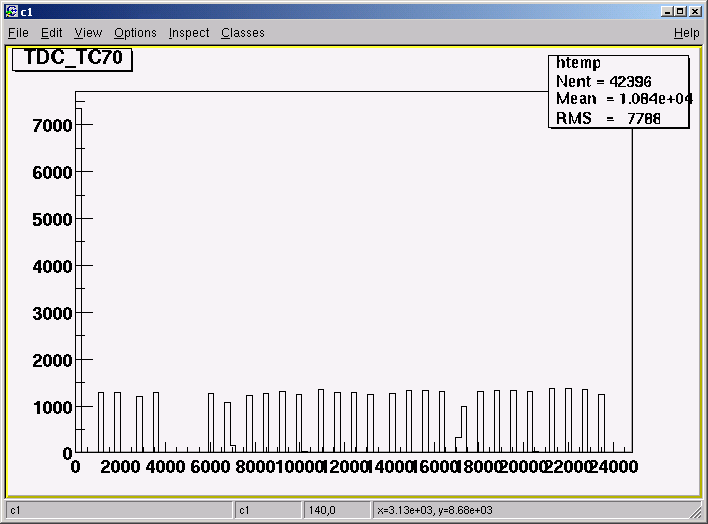Click the 6000 y-axis label
Viewport: 708px width, 524px height.
point(52,173)
